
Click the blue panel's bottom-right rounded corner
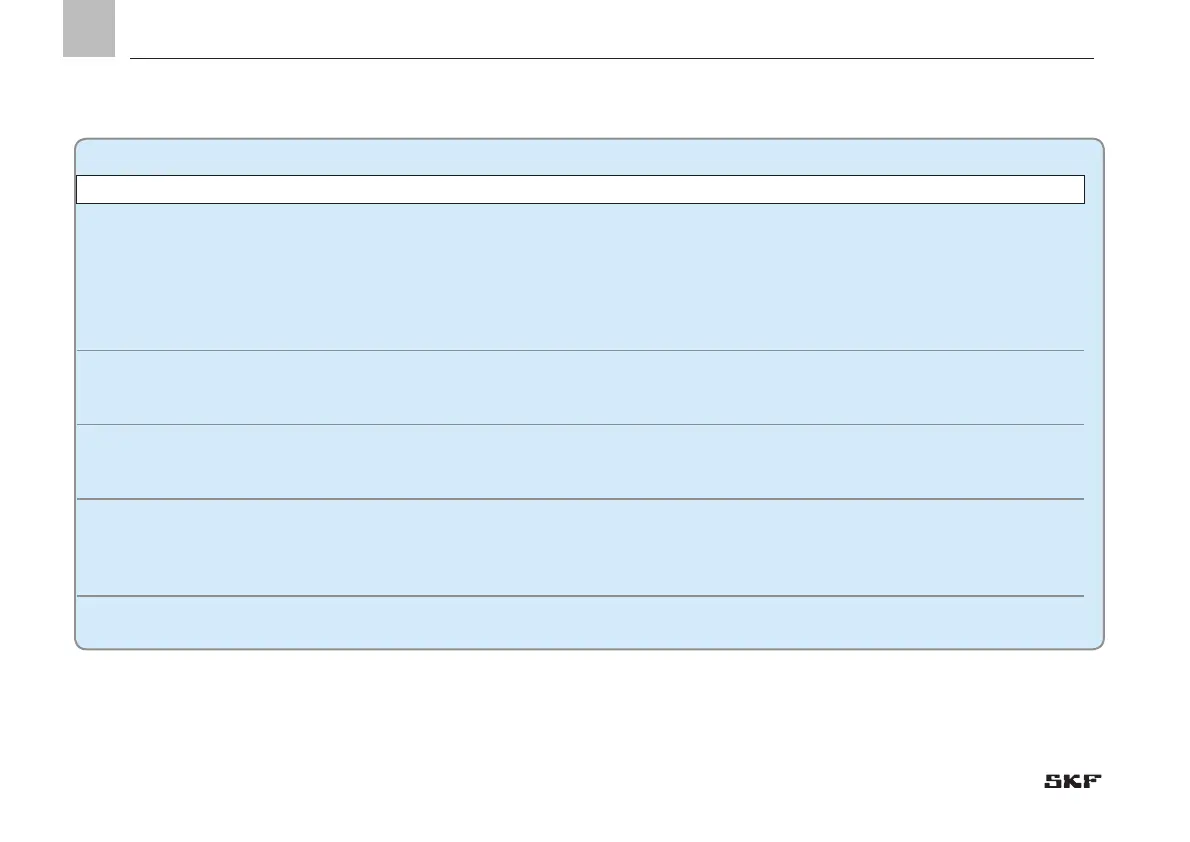pyautogui.click(x=1098, y=644)
